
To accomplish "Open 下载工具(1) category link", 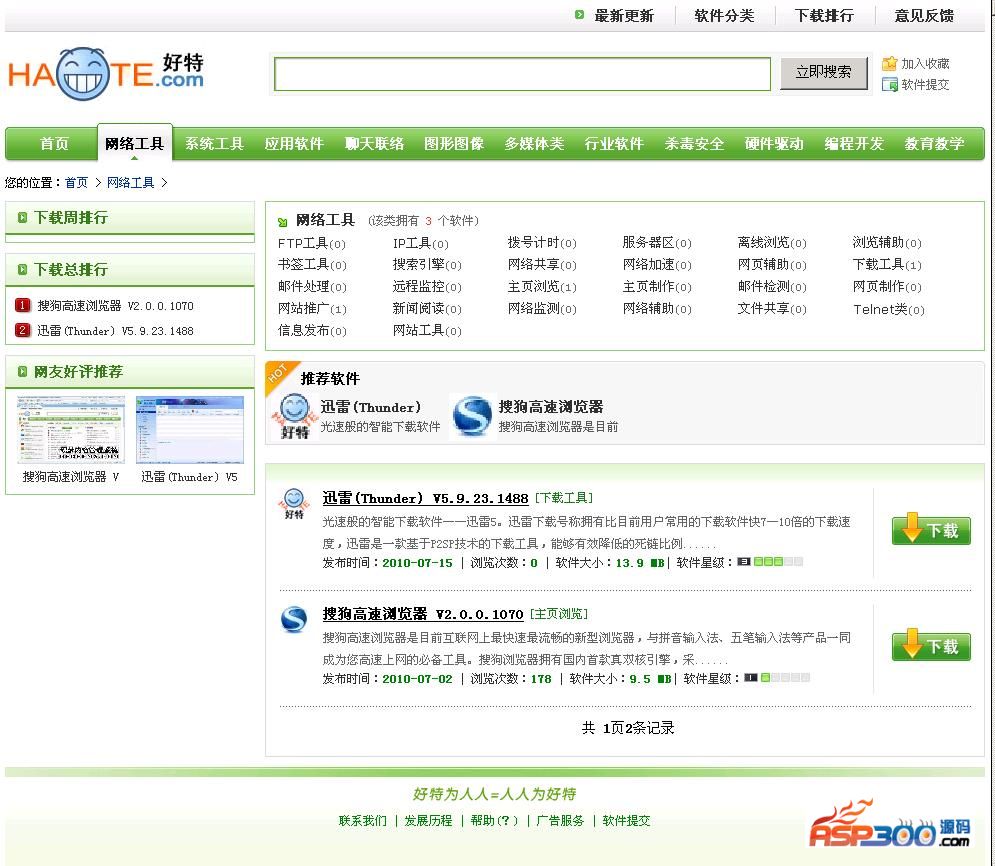I will click(886, 265).
